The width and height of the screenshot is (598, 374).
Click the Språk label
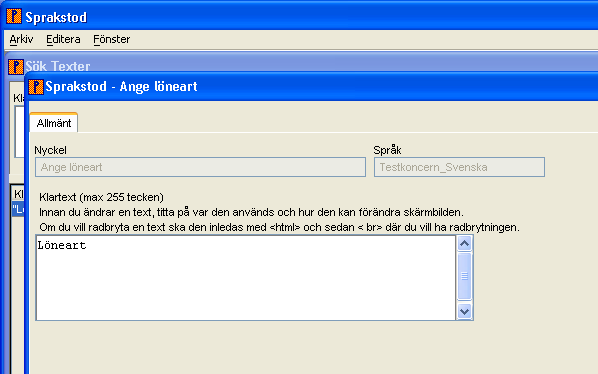click(387, 150)
